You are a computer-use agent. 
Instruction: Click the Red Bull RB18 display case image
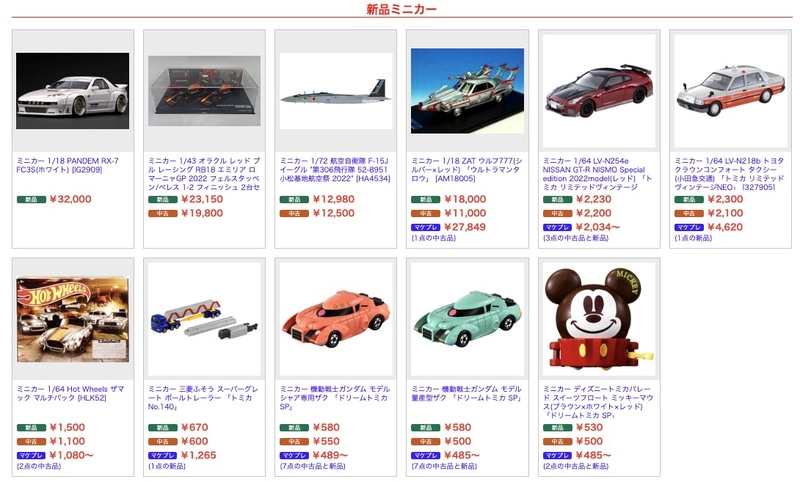click(204, 91)
